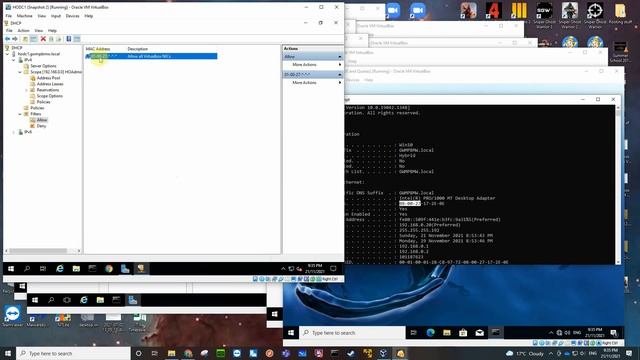Click DHCP tree horizontal scrollbar thumb
This screenshot has width=640, height=360.
pos(38,251)
